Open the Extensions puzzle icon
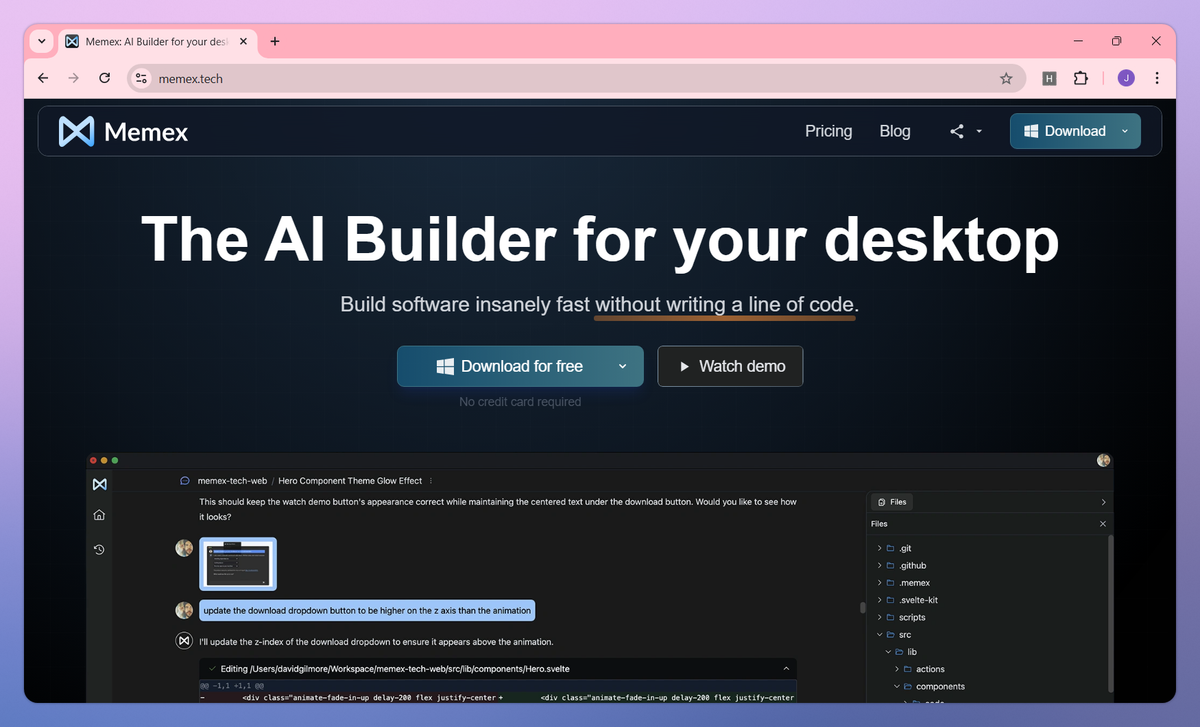 (x=1081, y=78)
